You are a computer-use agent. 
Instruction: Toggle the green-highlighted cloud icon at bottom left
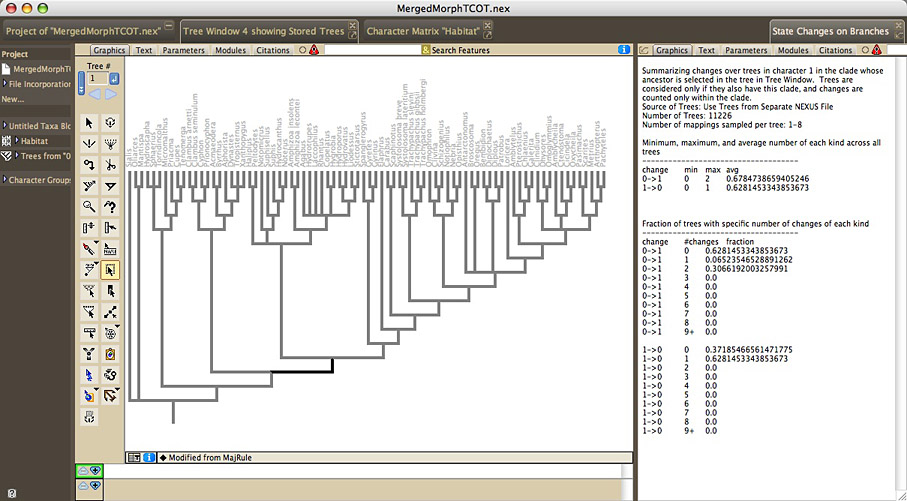click(89, 471)
